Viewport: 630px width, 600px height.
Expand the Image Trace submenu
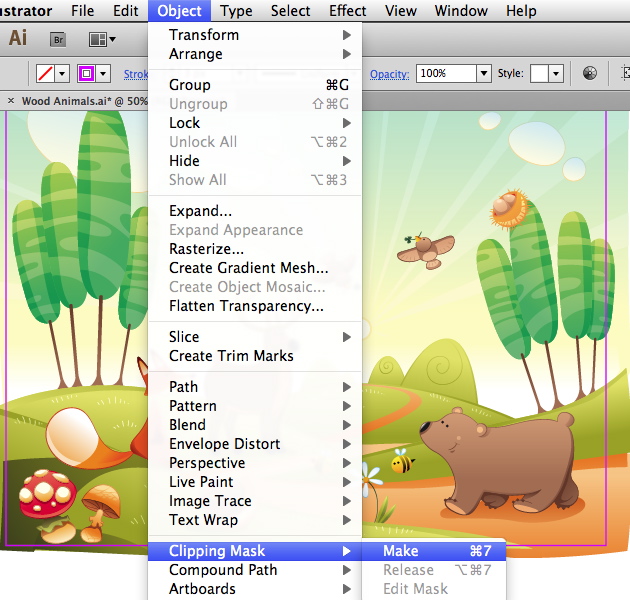coord(255,501)
